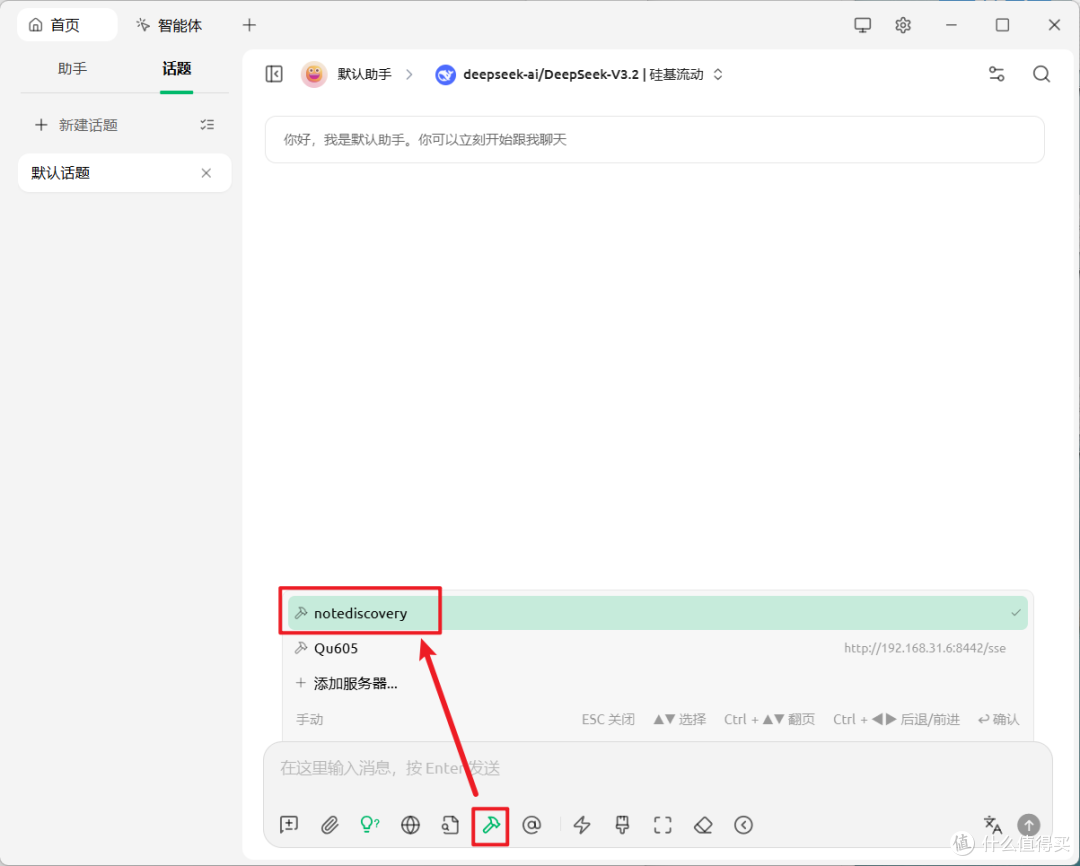Collapse toolbar with the circled chevron icon
The width and height of the screenshot is (1080, 866).
743,825
